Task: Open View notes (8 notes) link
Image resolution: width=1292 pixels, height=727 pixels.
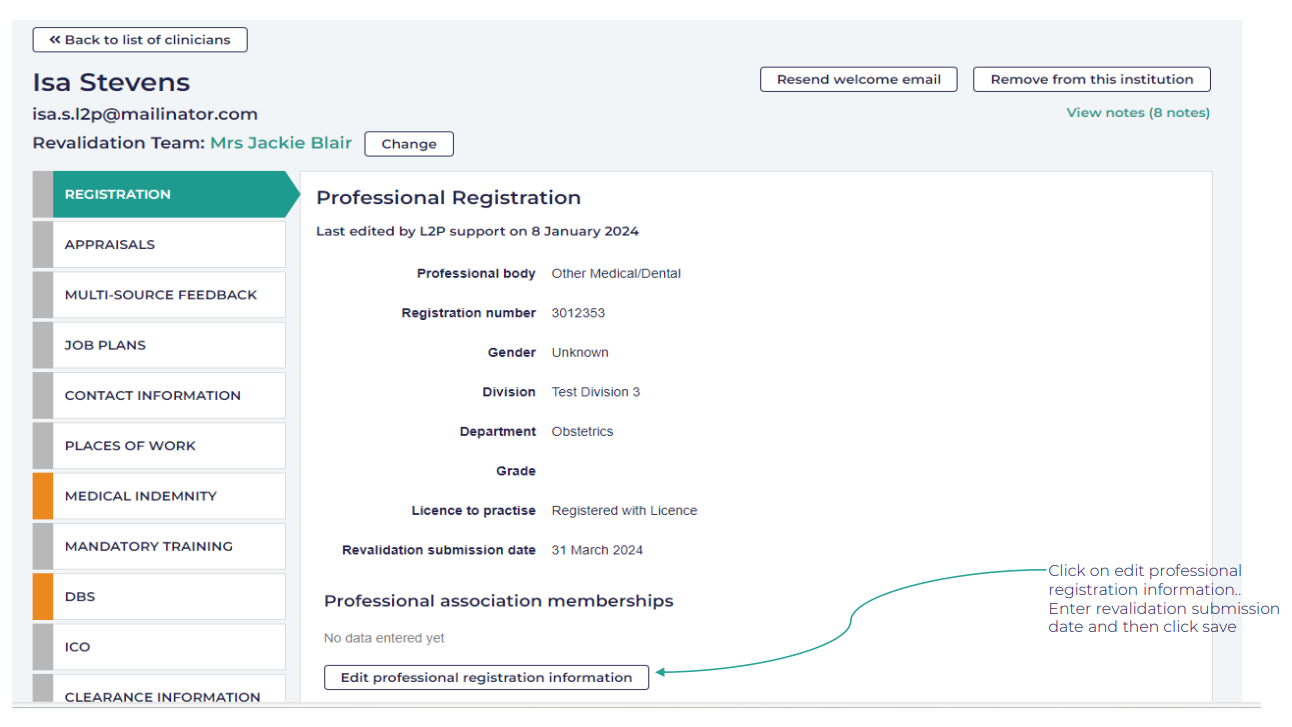Action: click(x=1137, y=113)
